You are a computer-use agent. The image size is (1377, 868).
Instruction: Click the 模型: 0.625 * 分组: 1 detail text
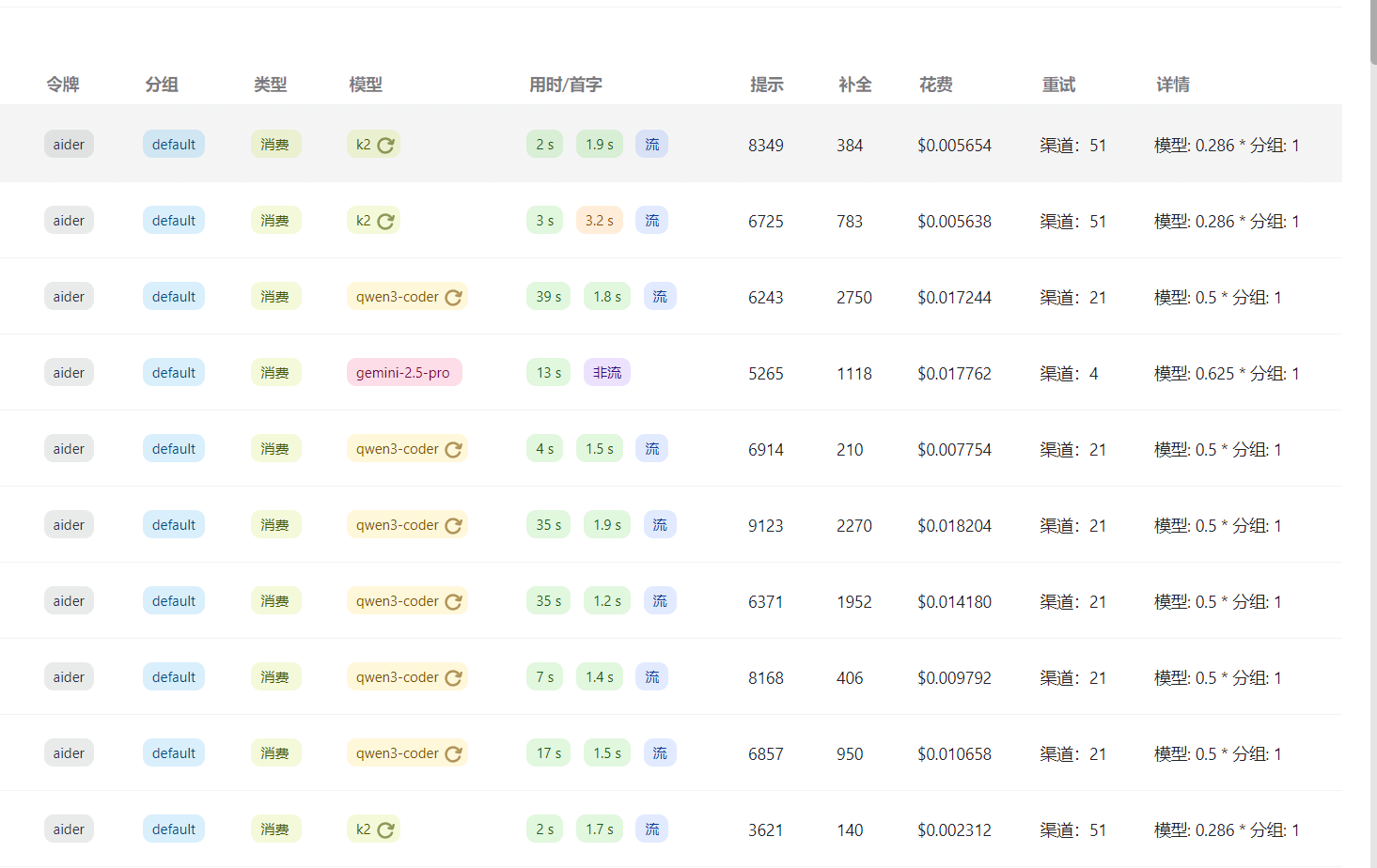click(x=1227, y=374)
